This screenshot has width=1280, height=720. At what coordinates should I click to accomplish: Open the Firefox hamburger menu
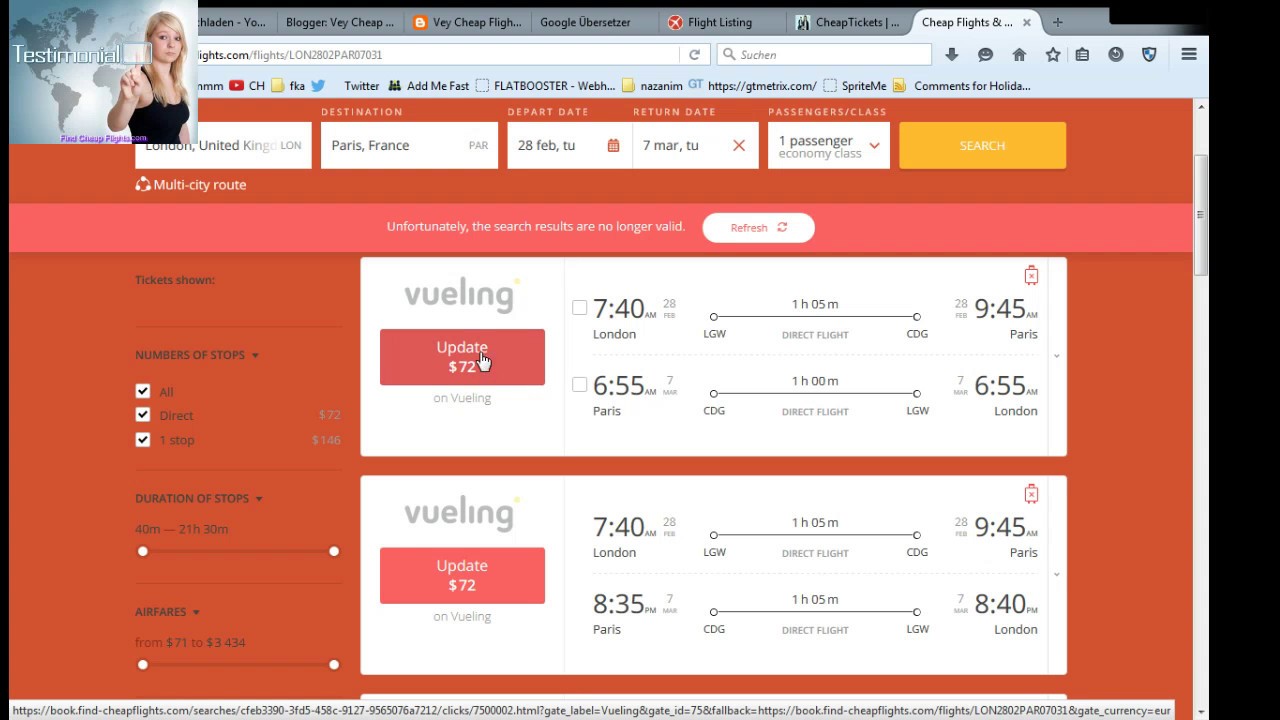tap(1189, 55)
